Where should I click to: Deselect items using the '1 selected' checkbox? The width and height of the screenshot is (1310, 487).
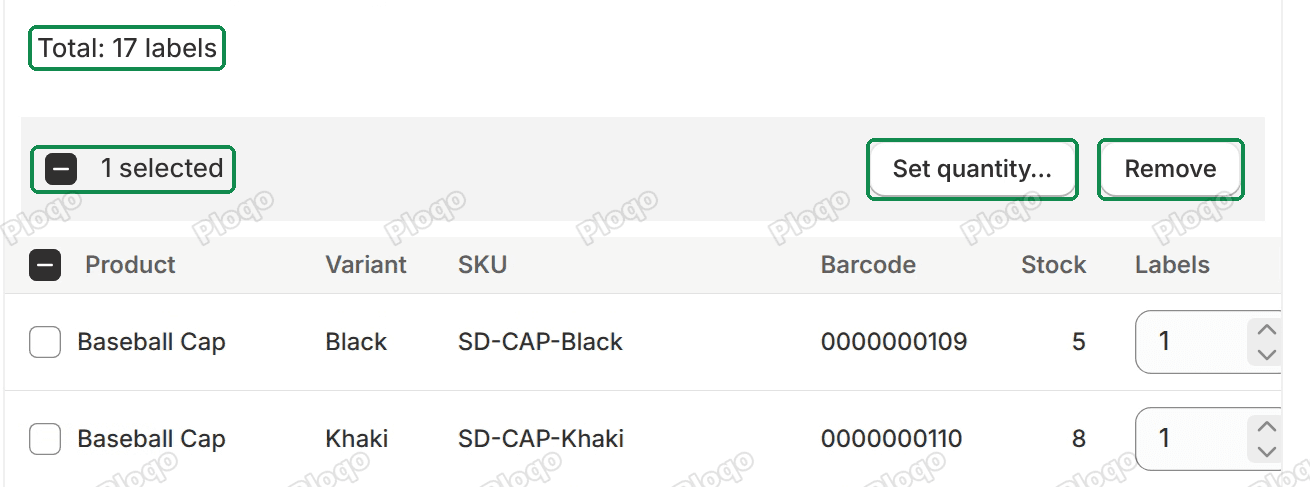click(x=61, y=169)
